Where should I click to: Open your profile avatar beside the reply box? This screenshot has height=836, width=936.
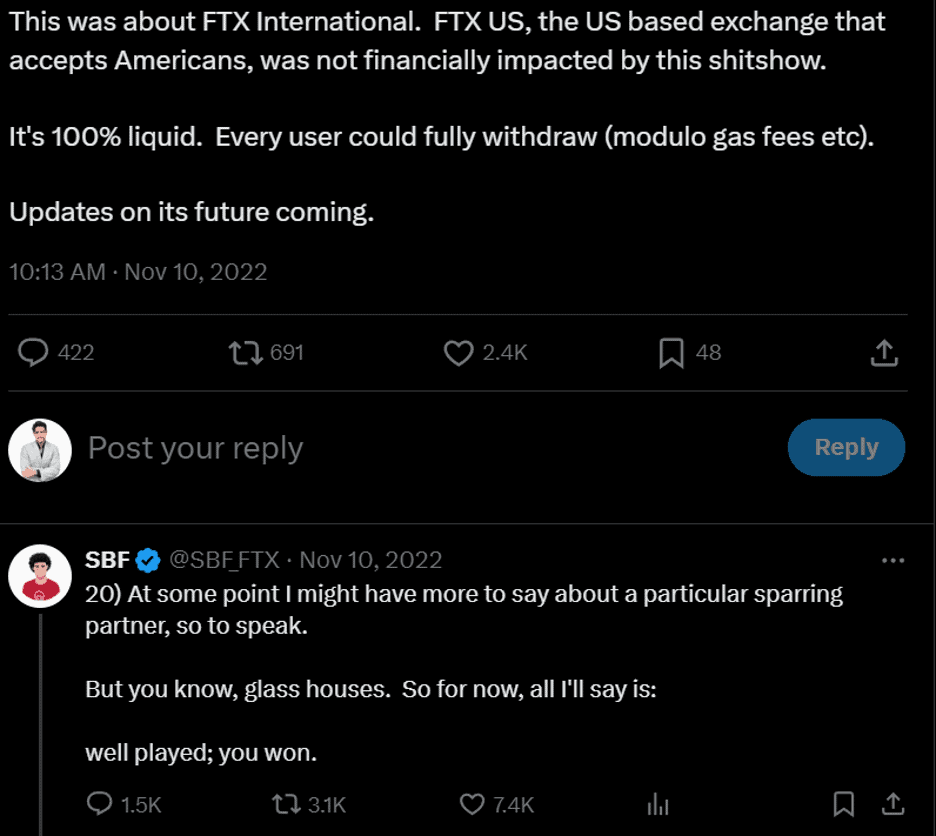(40, 449)
